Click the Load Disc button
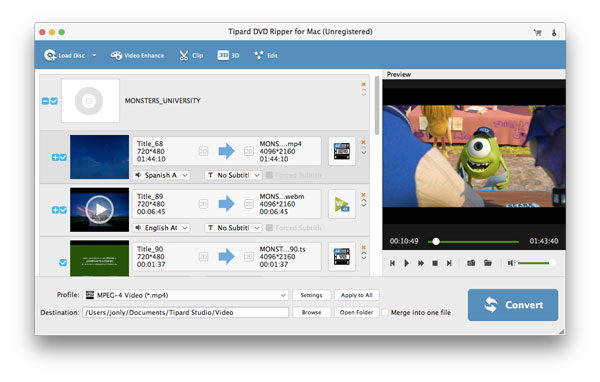Image resolution: width=600 pixels, height=382 pixels. (64, 56)
